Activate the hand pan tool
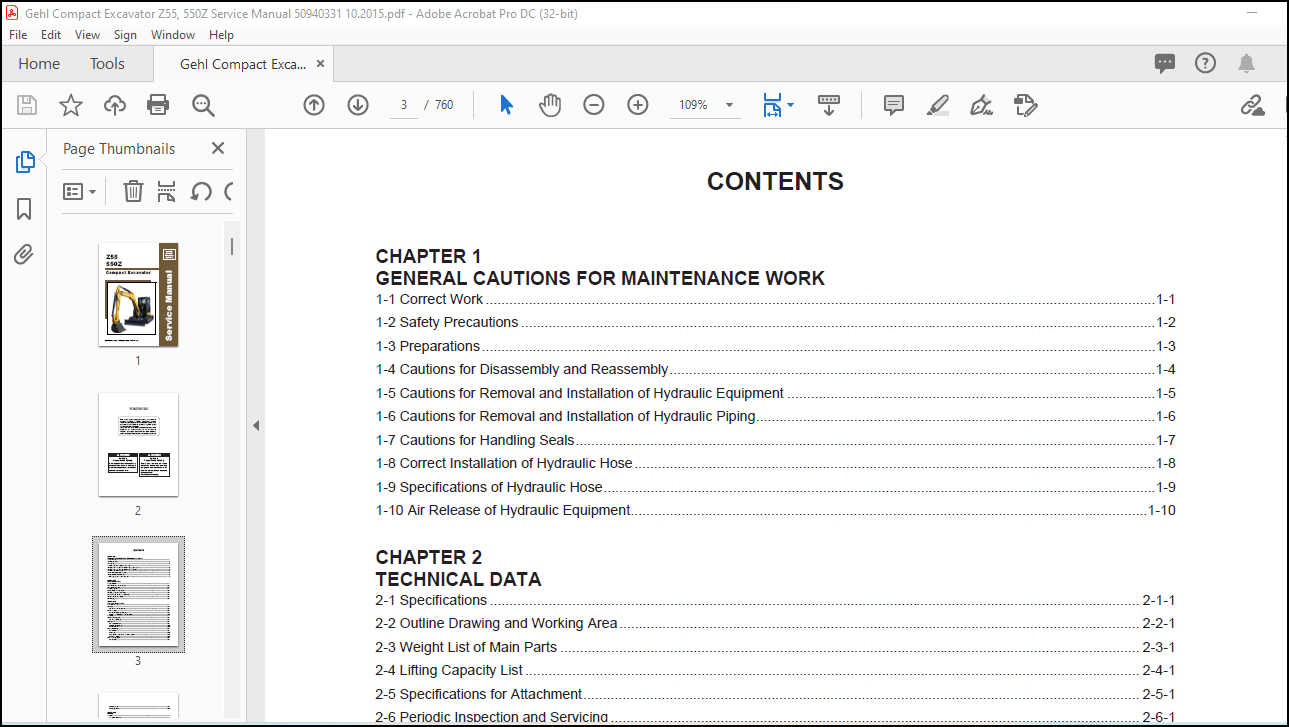This screenshot has height=727, width=1289. pyautogui.click(x=550, y=105)
